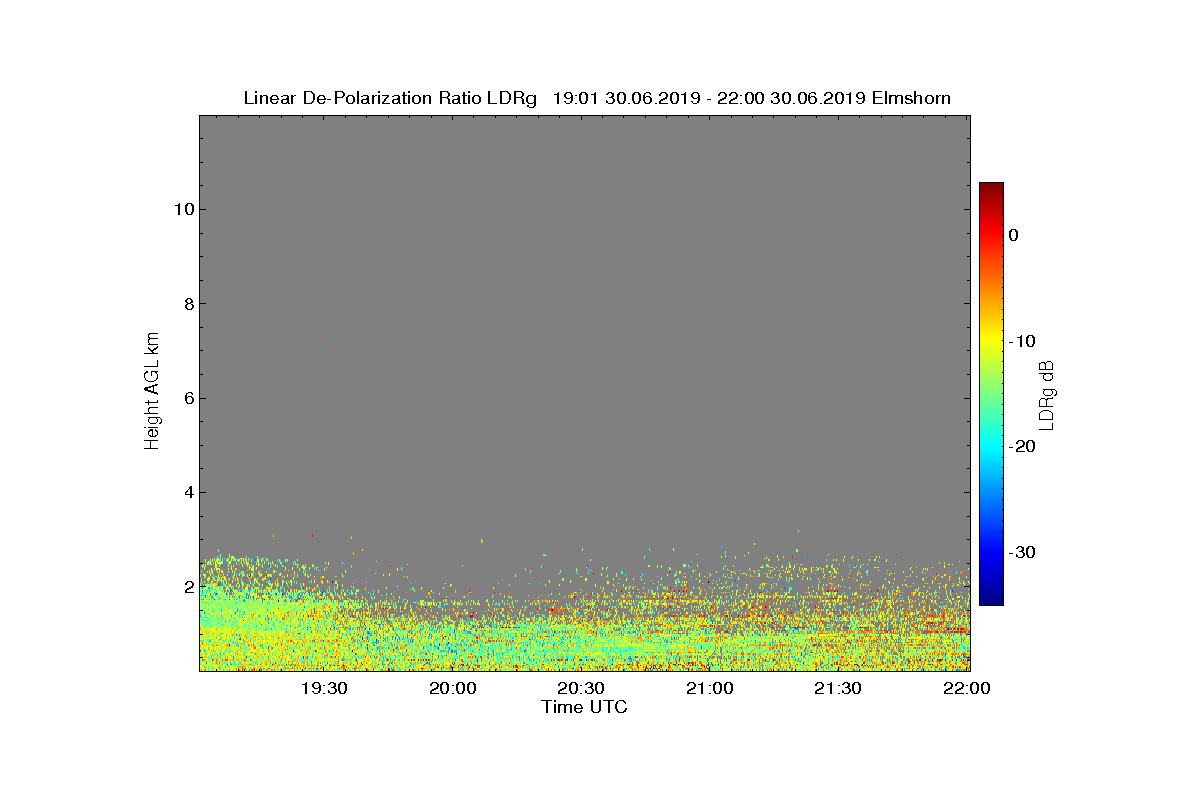Click the height tick label 4
Screen dimensions: 1200x800
point(187,492)
